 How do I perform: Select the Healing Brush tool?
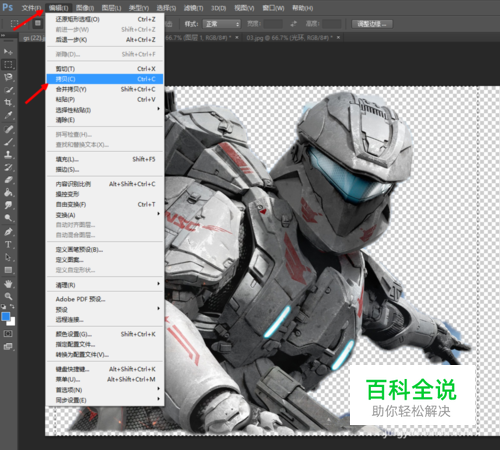(x=8, y=129)
